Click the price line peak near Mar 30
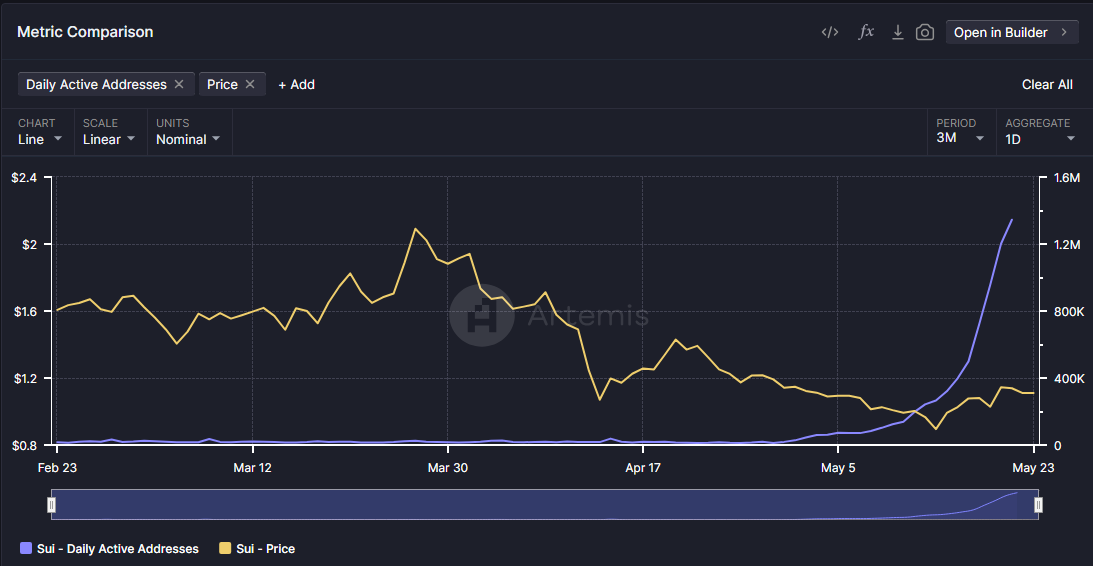The image size is (1093, 566). click(415, 229)
